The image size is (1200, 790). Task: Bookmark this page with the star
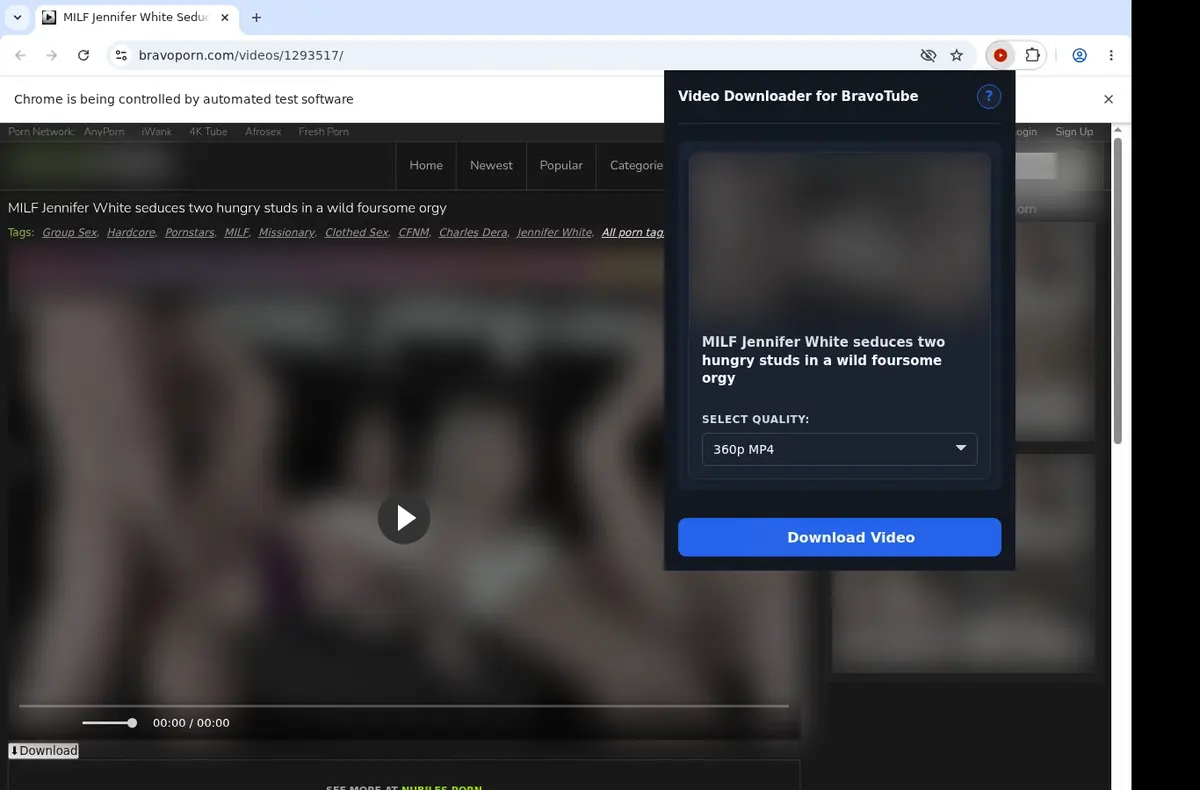[957, 55]
